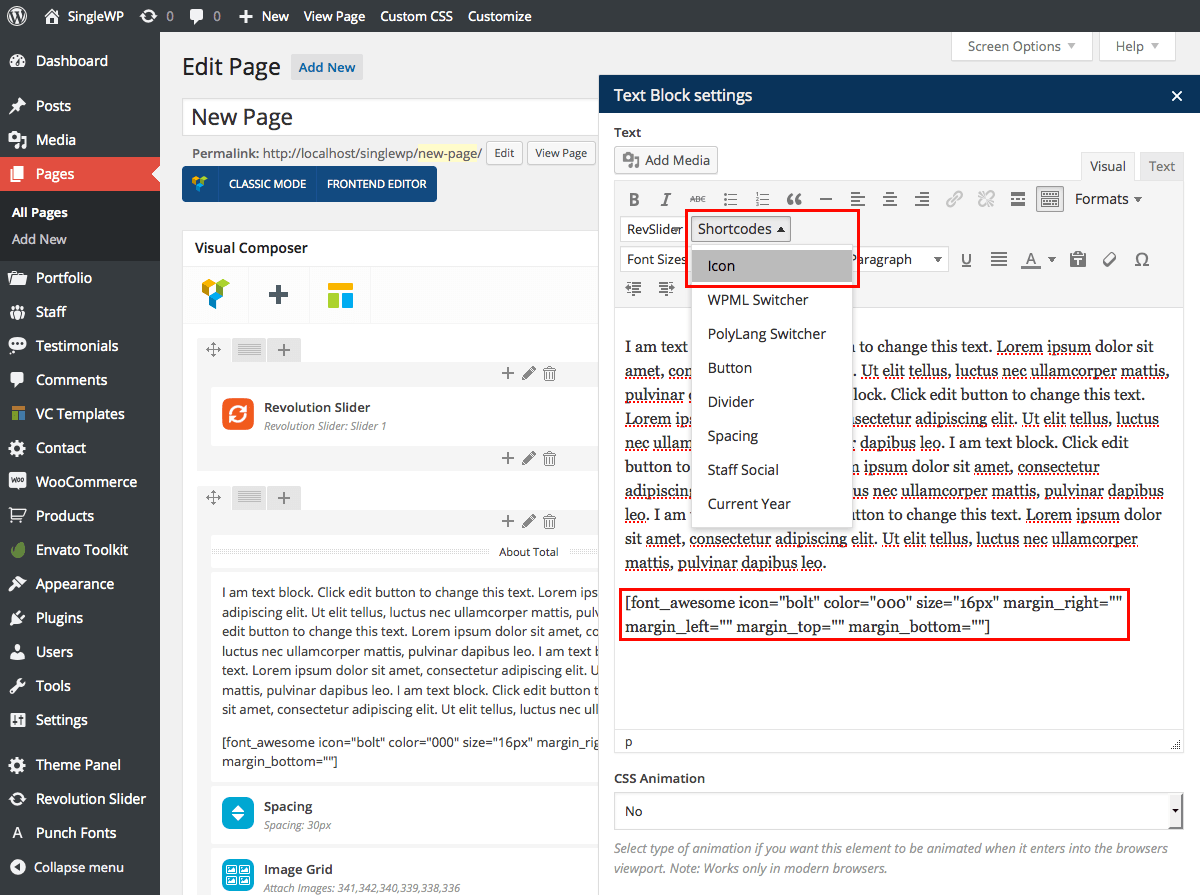Open Custom CSS in admin bar
The image size is (1200, 895).
click(x=416, y=16)
